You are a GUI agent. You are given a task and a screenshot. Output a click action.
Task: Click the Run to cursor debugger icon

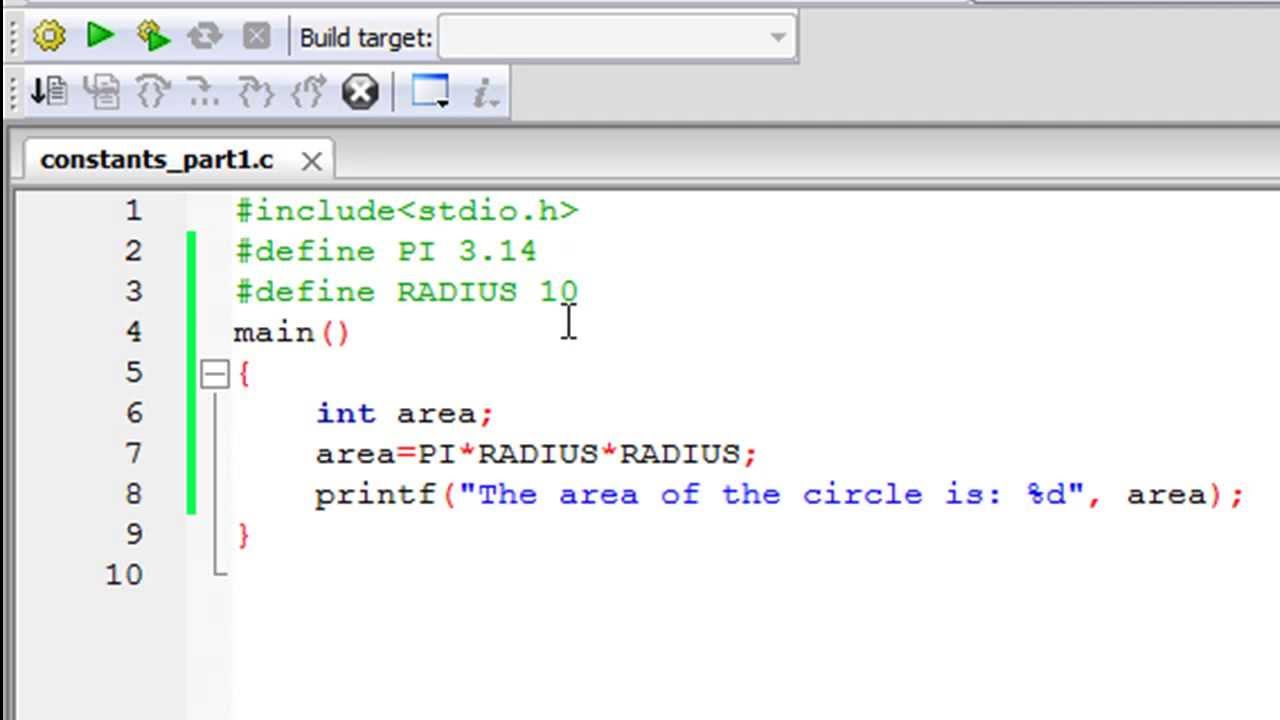[100, 92]
